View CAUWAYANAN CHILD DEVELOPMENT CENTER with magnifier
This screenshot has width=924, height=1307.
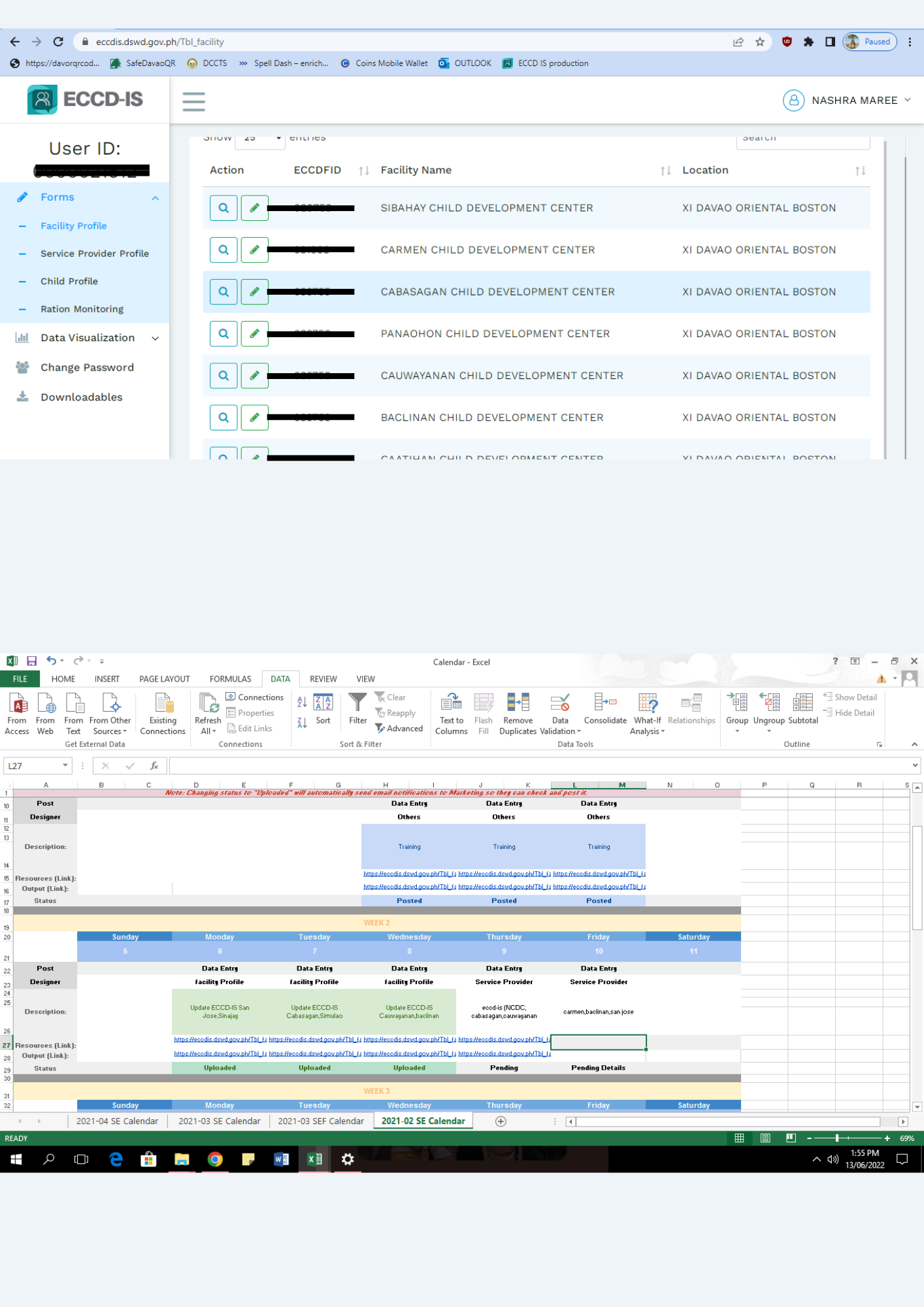pyautogui.click(x=223, y=376)
